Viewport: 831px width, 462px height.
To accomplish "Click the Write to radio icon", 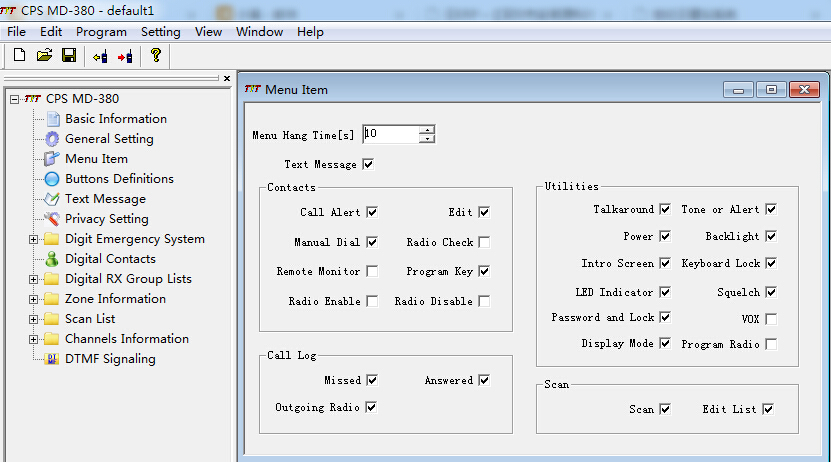I will pos(126,56).
